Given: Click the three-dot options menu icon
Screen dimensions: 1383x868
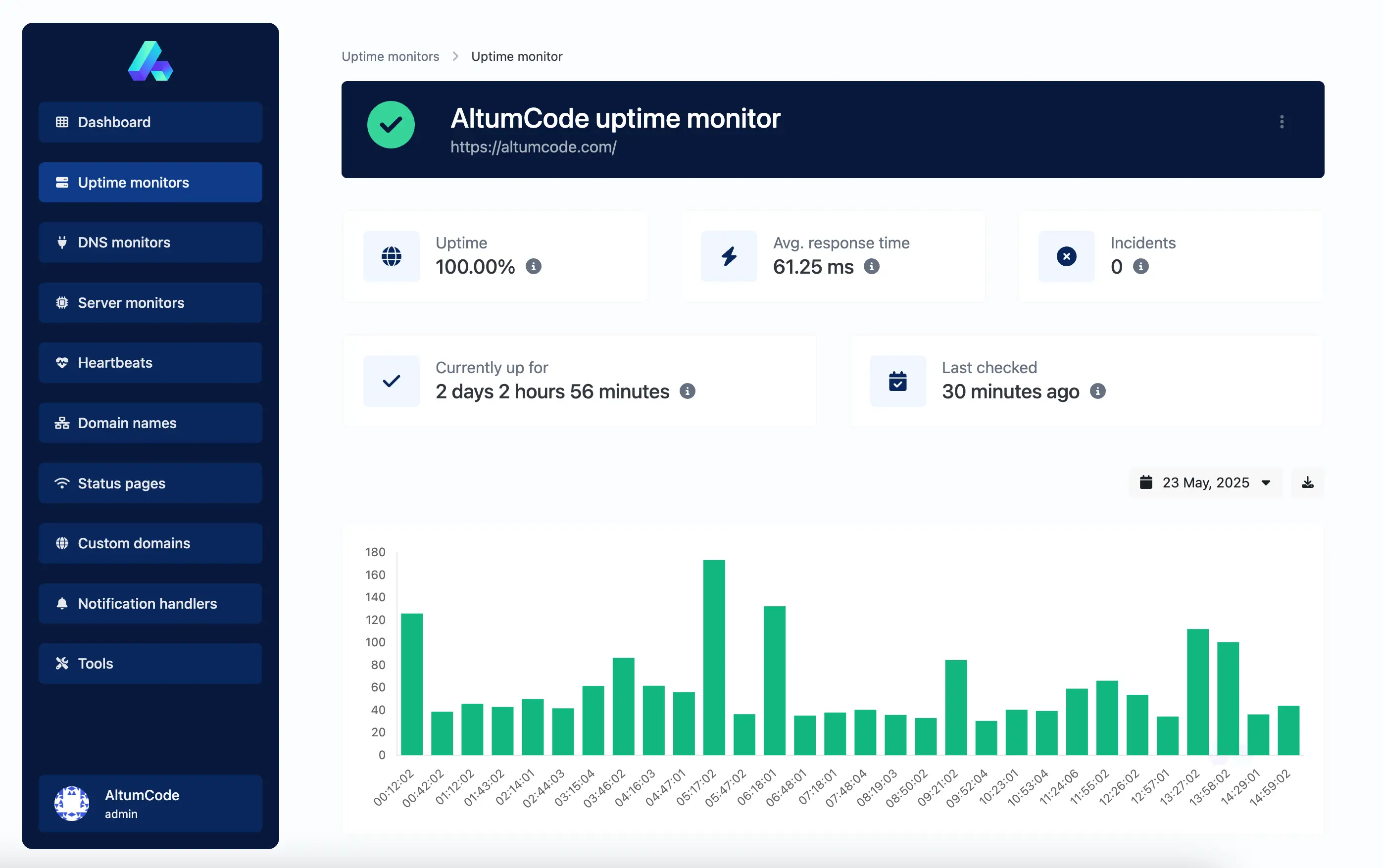Looking at the screenshot, I should [1282, 122].
